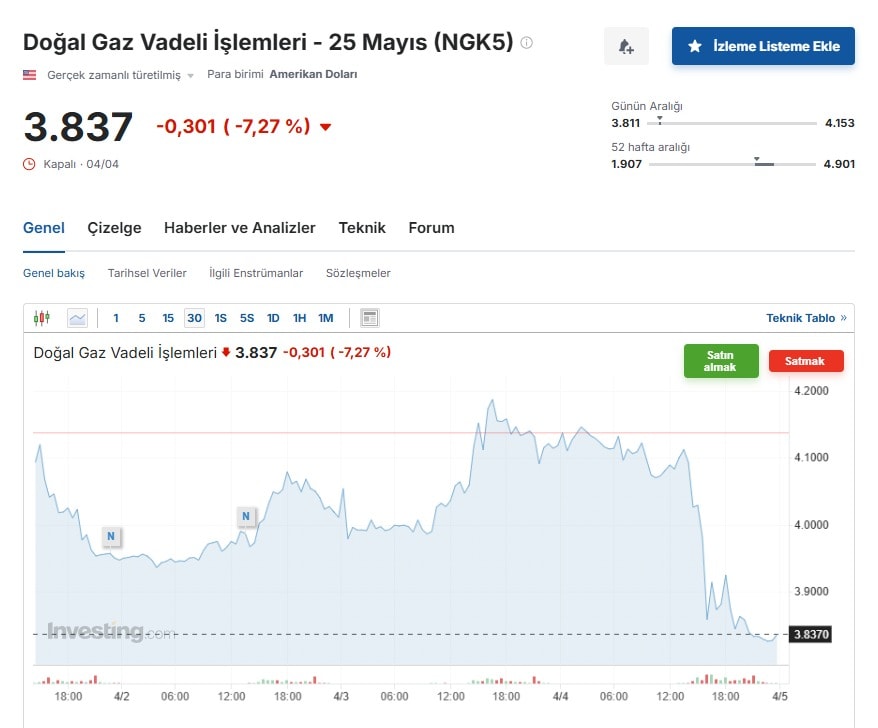Click the info icon beside NGK5 title

pyautogui.click(x=527, y=43)
